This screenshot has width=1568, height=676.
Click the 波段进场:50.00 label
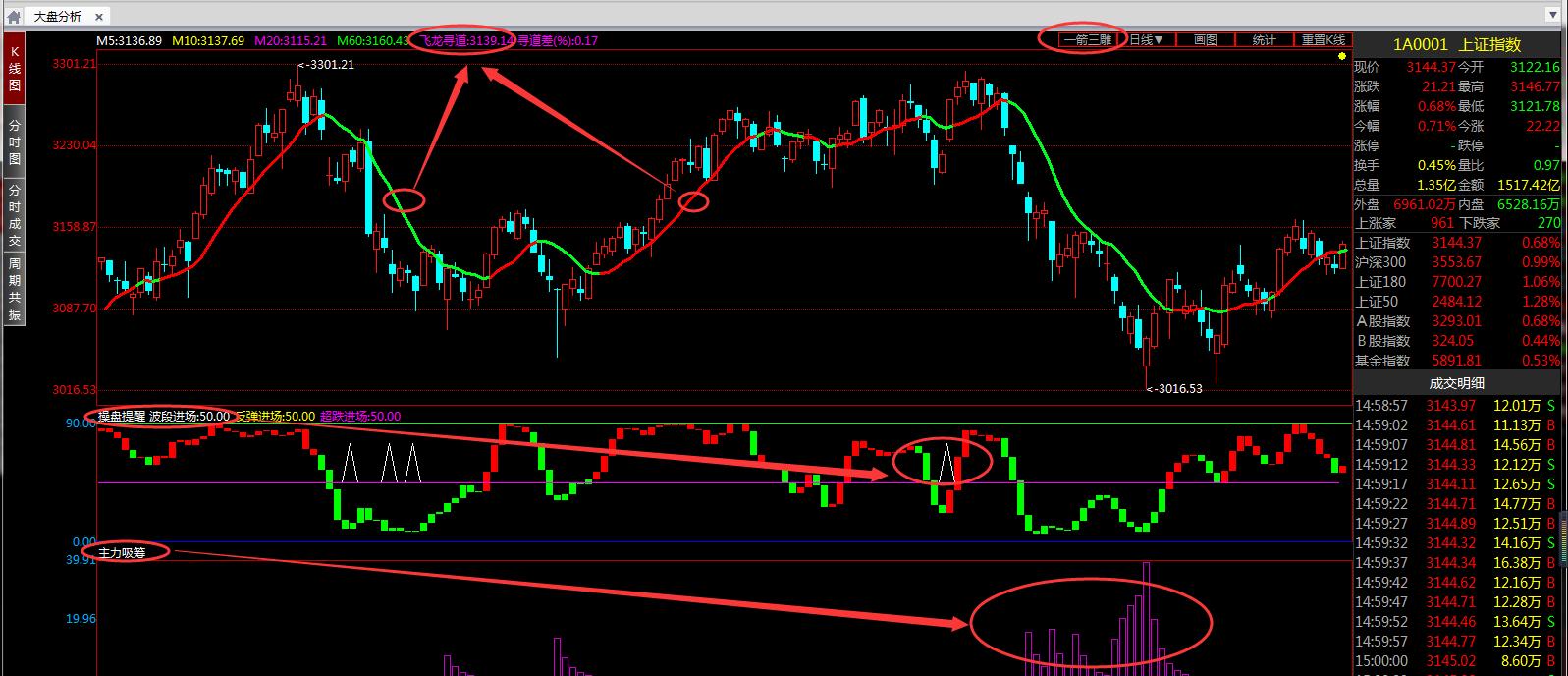(x=189, y=416)
